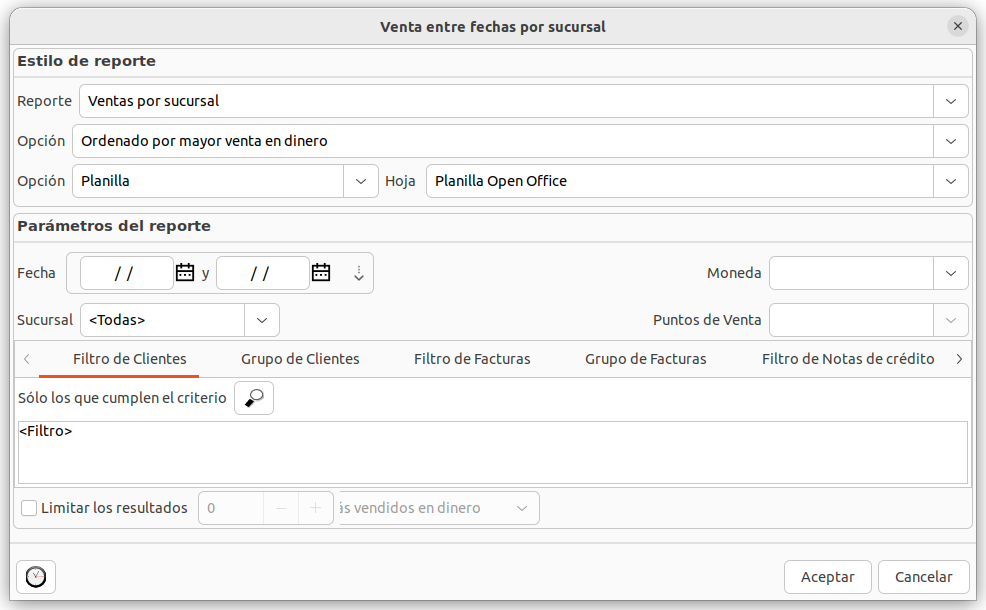
Task: Click the clock icon at bottom left
Action: [36, 577]
